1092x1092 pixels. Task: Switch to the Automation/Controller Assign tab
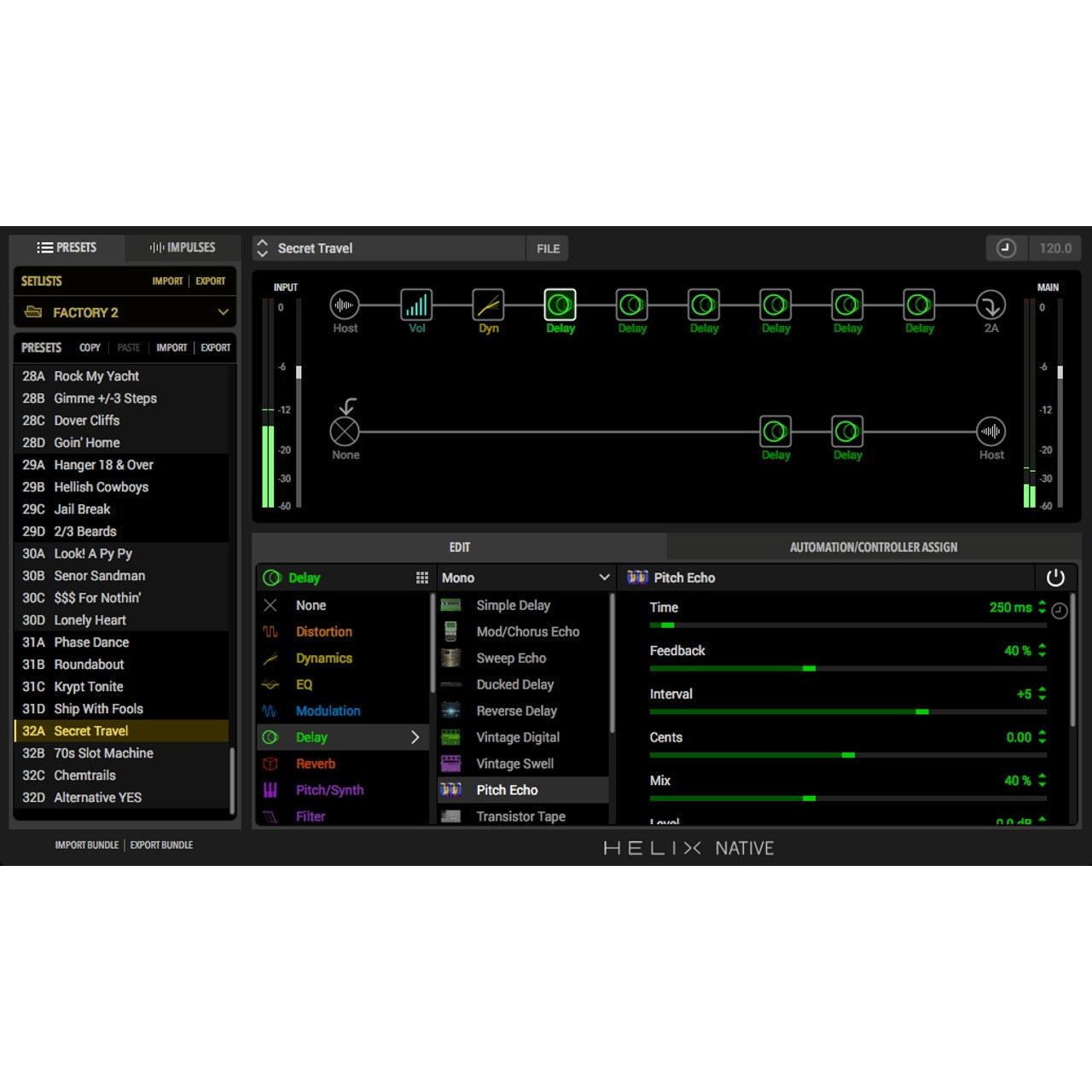pos(873,547)
